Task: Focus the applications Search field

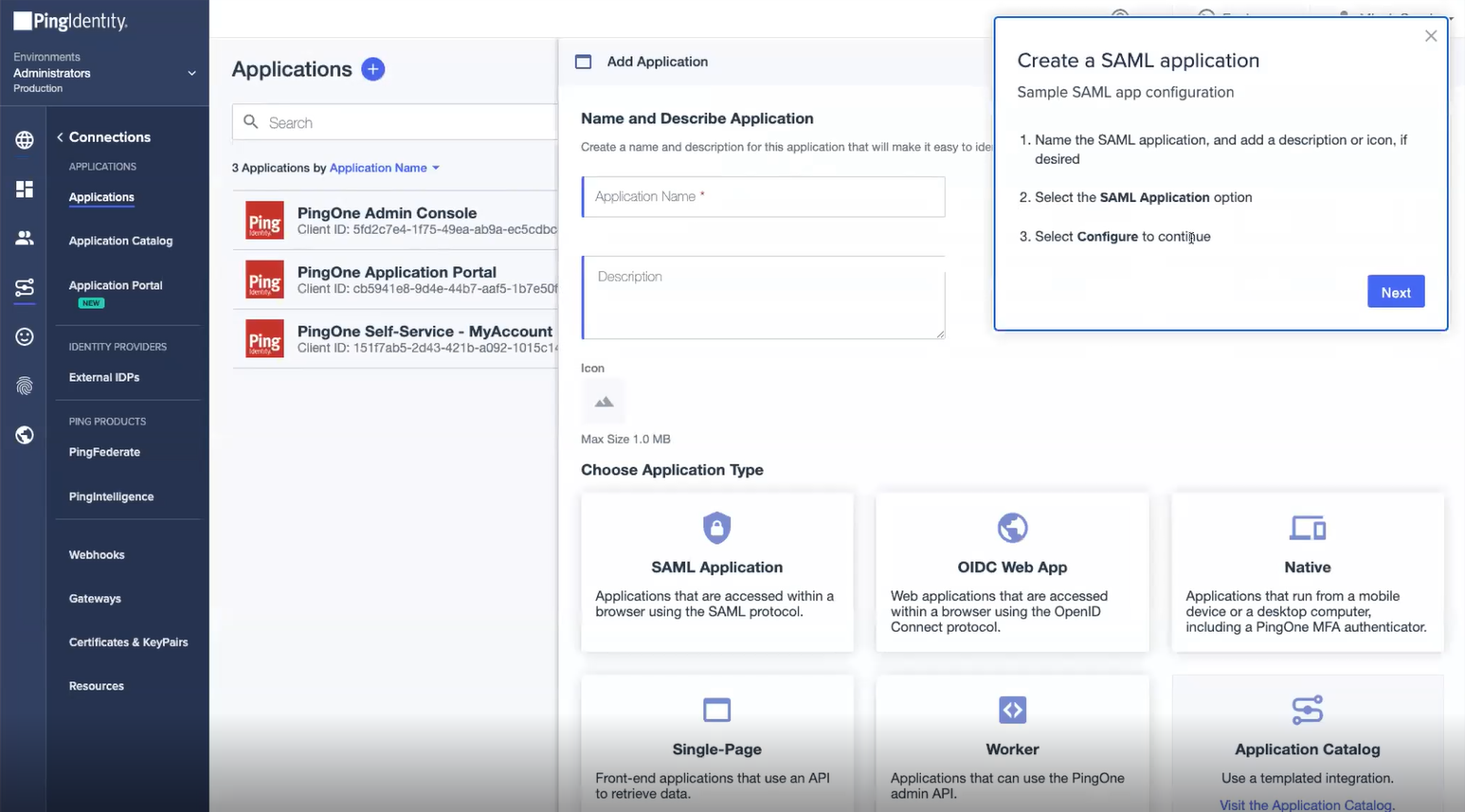Action: click(396, 122)
